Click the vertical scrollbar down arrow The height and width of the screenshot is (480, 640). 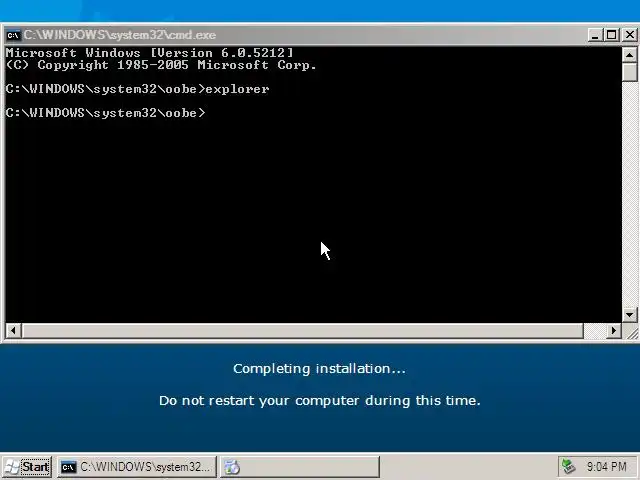pos(629,315)
